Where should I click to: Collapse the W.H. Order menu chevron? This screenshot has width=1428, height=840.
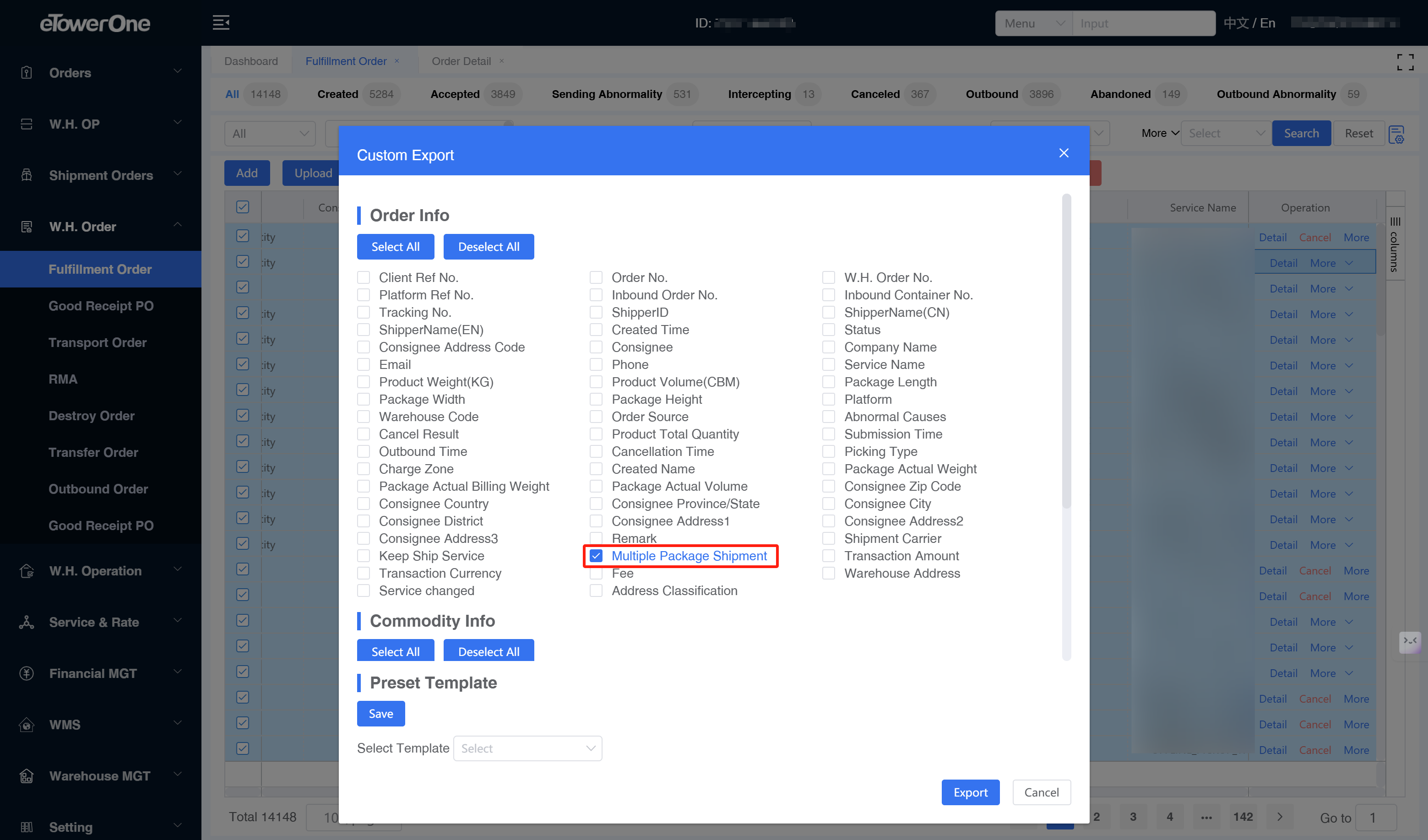click(x=177, y=225)
